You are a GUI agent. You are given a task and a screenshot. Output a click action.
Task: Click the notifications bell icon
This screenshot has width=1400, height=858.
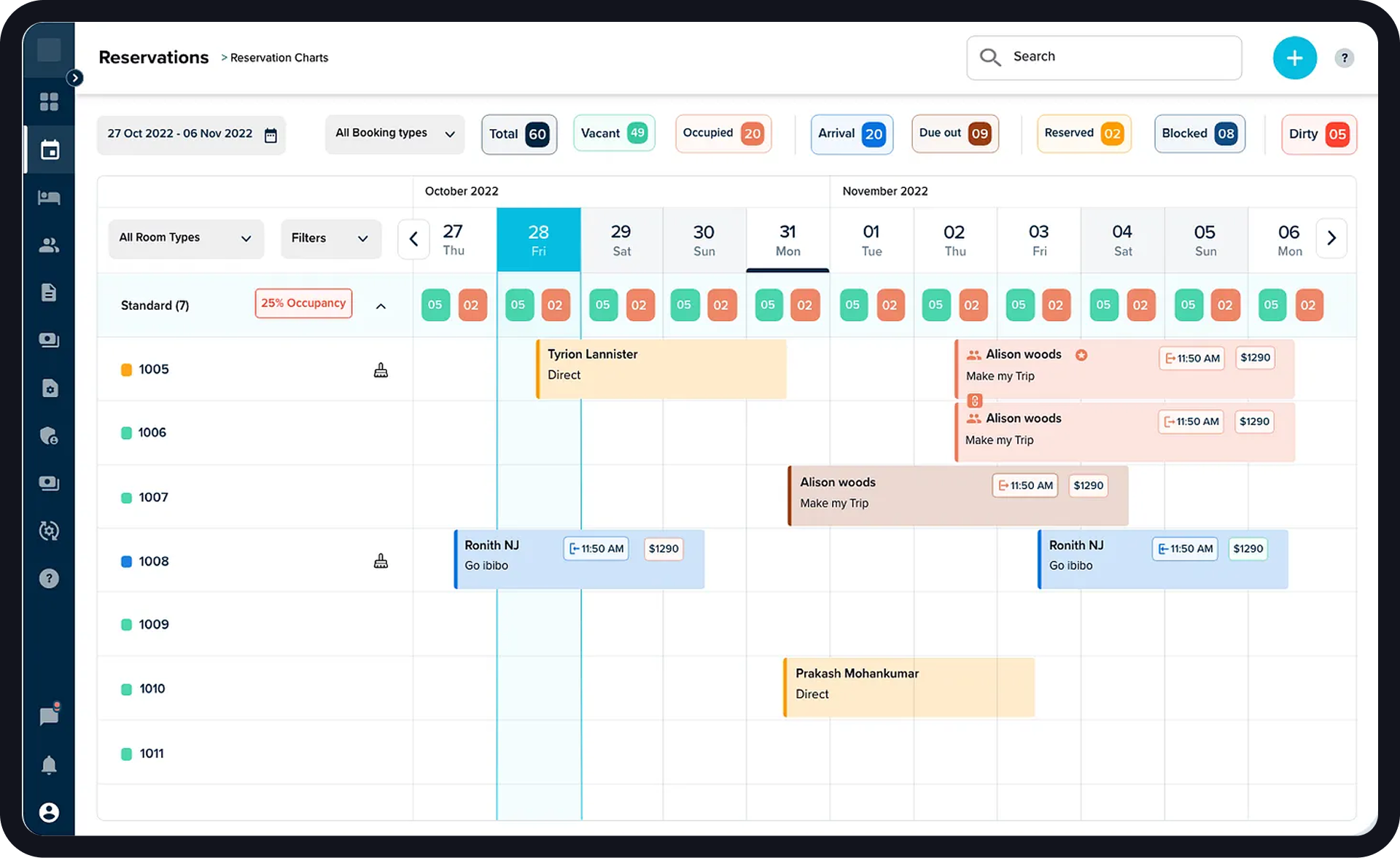pyautogui.click(x=49, y=765)
